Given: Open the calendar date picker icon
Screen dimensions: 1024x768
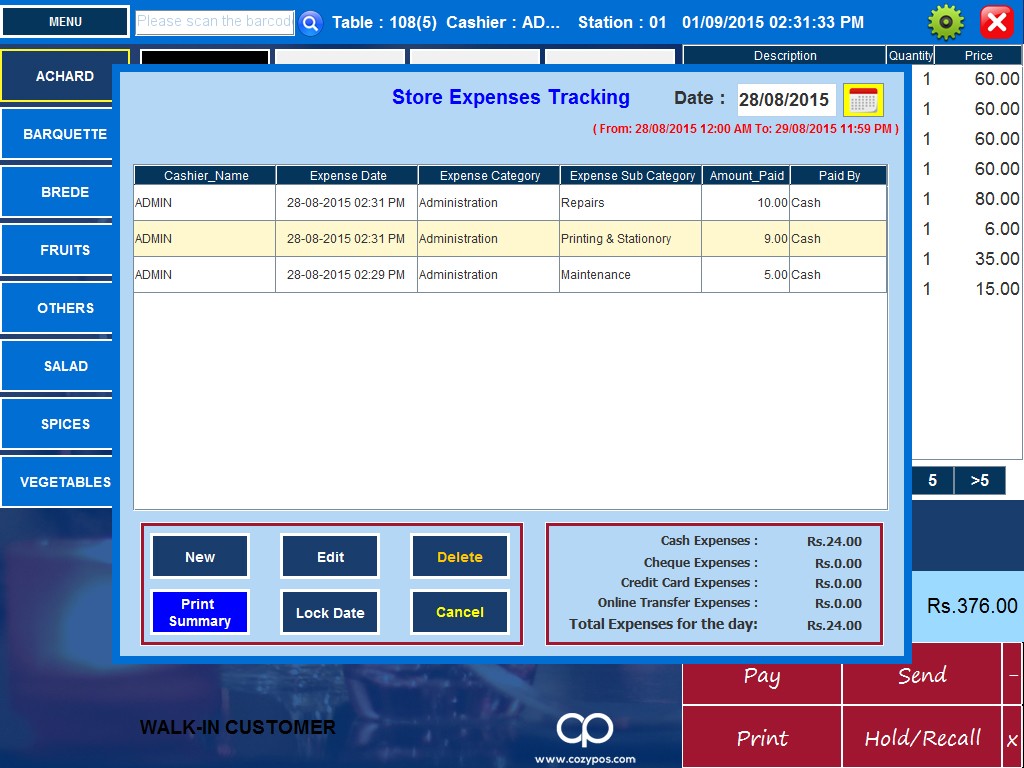Looking at the screenshot, I should click(x=862, y=100).
